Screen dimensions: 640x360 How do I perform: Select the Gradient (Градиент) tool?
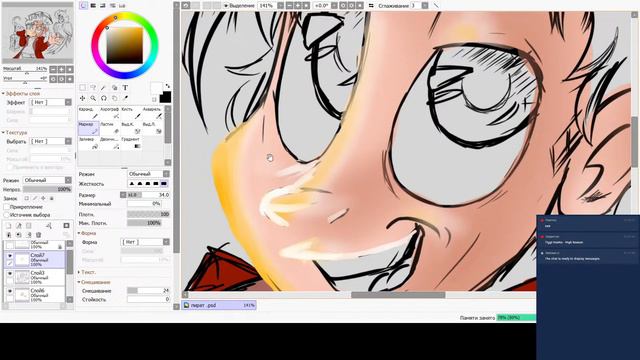click(x=131, y=143)
